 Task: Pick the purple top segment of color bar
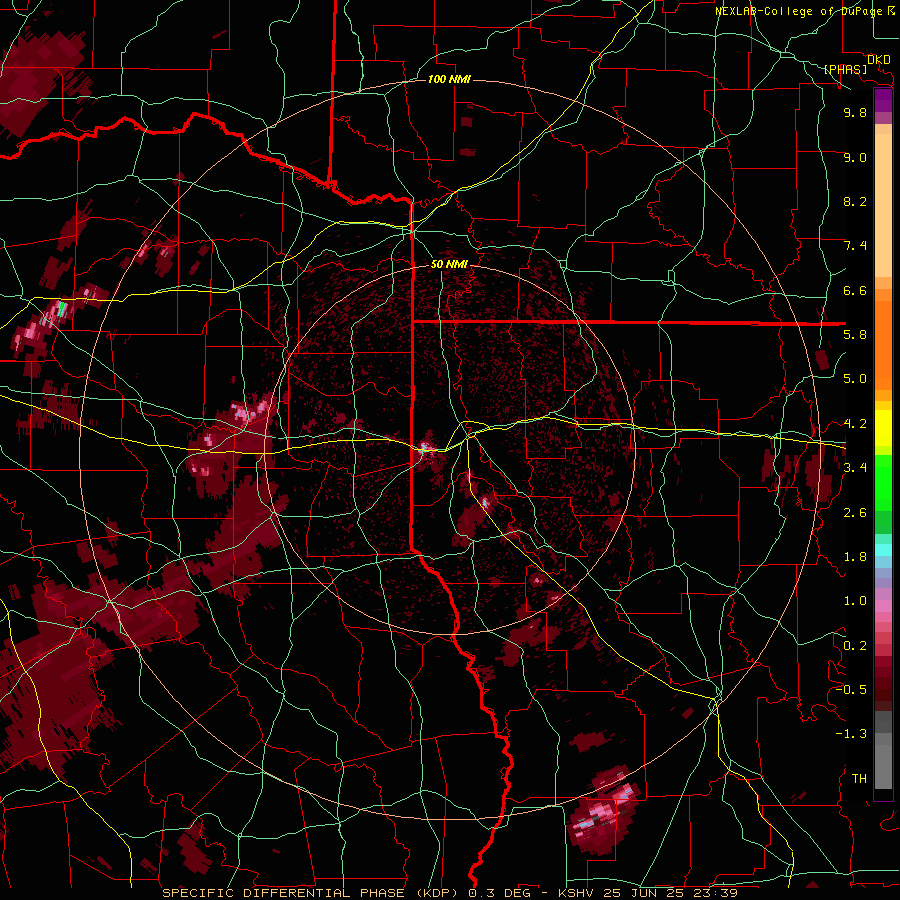(x=883, y=100)
